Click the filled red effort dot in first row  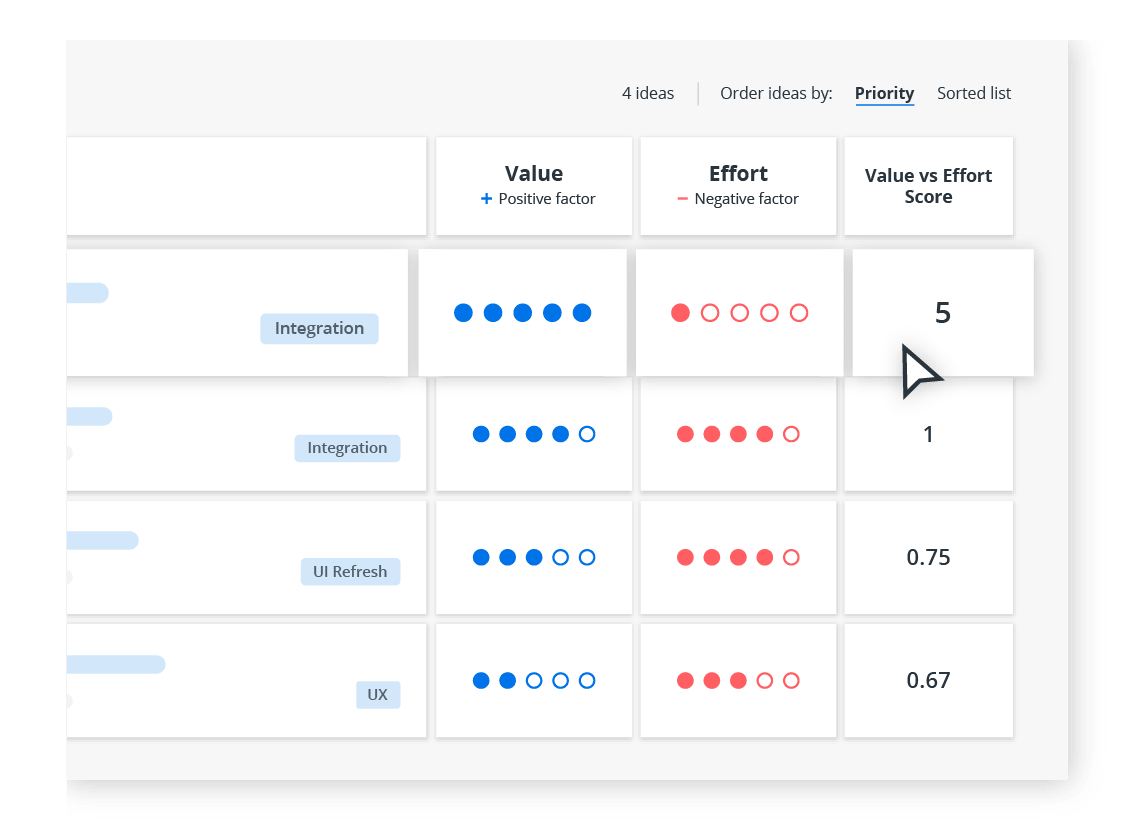680,313
